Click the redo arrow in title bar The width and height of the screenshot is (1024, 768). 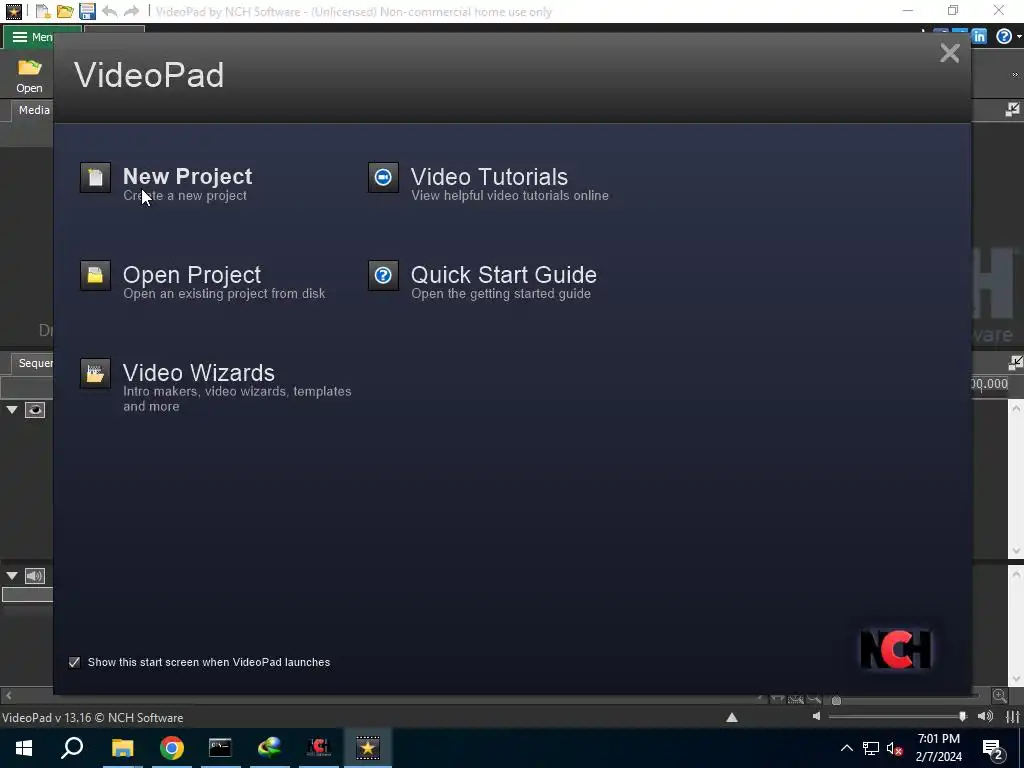tap(131, 11)
